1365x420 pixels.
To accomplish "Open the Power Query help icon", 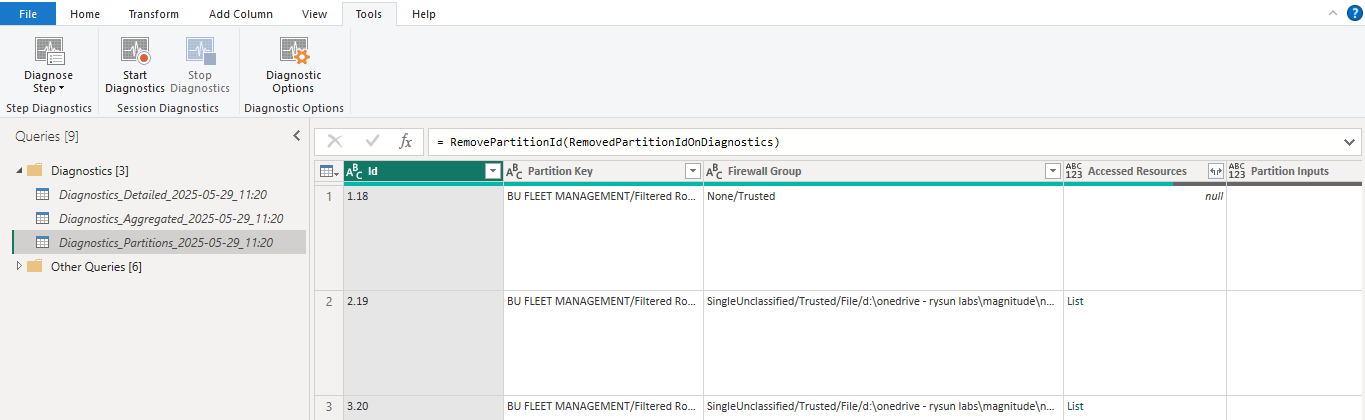I will pos(1355,13).
